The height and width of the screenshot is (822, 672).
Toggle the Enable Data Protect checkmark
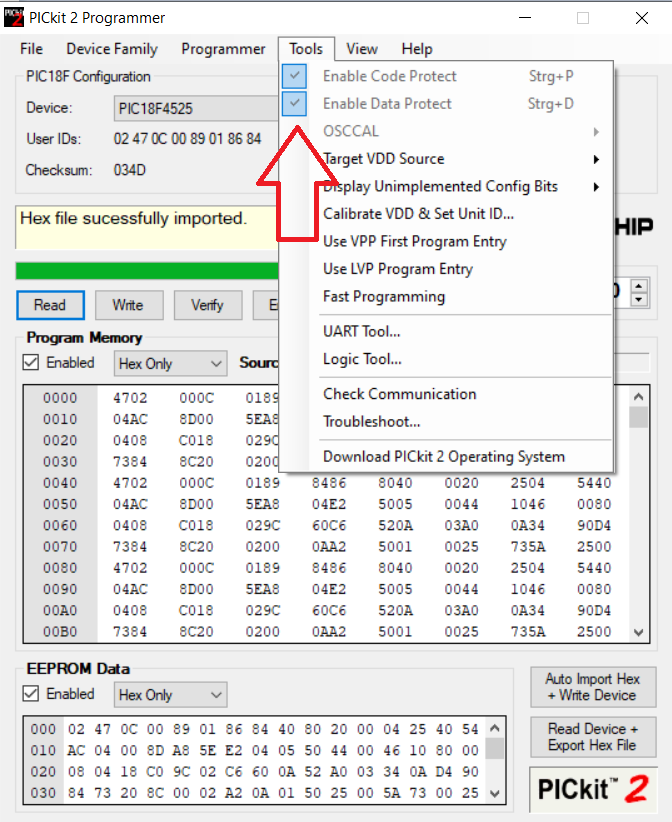pyautogui.click(x=294, y=104)
